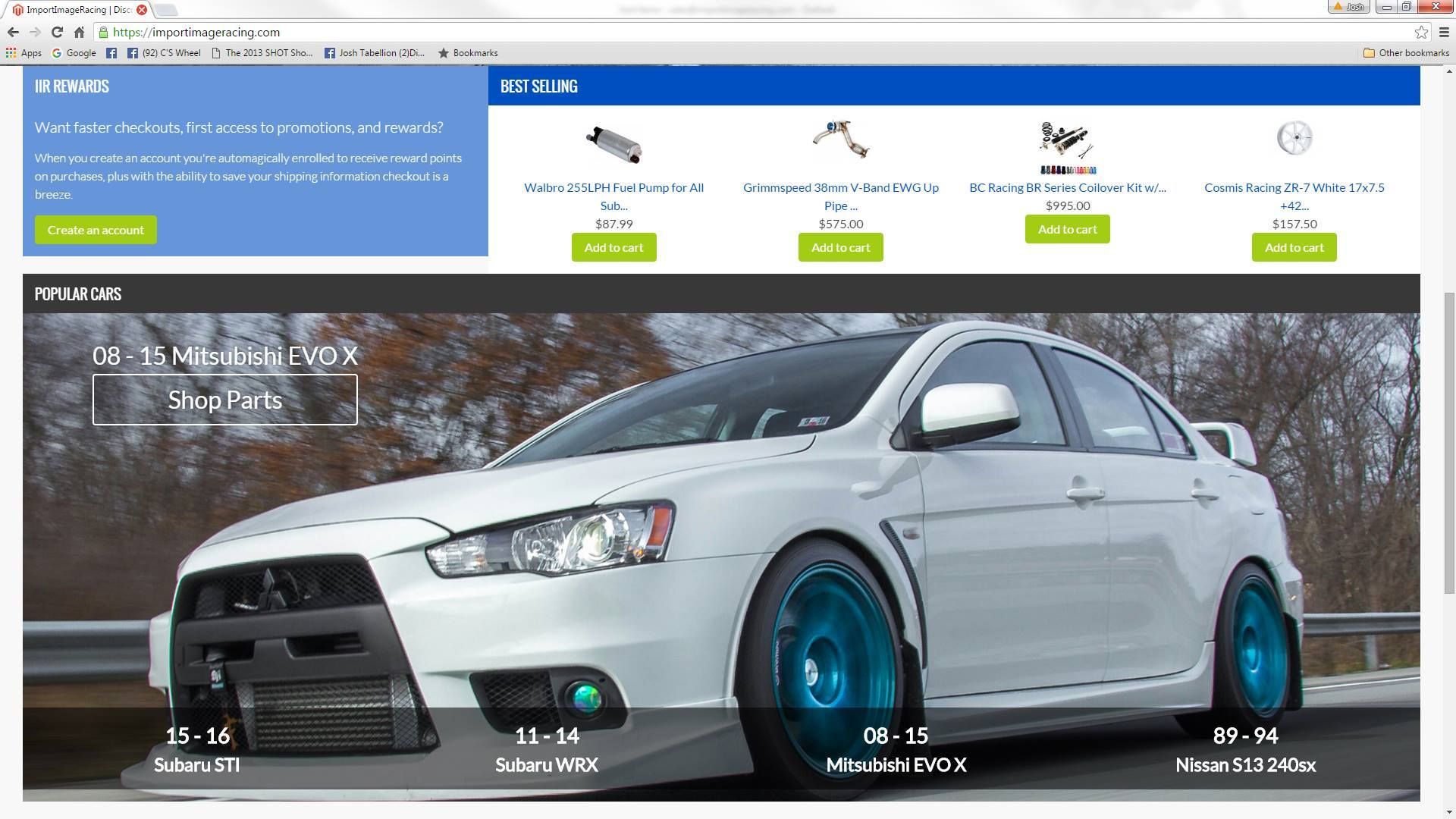Viewport: 1456px width, 819px height.
Task: Bookmark this page with the star icon
Action: pyautogui.click(x=1421, y=32)
